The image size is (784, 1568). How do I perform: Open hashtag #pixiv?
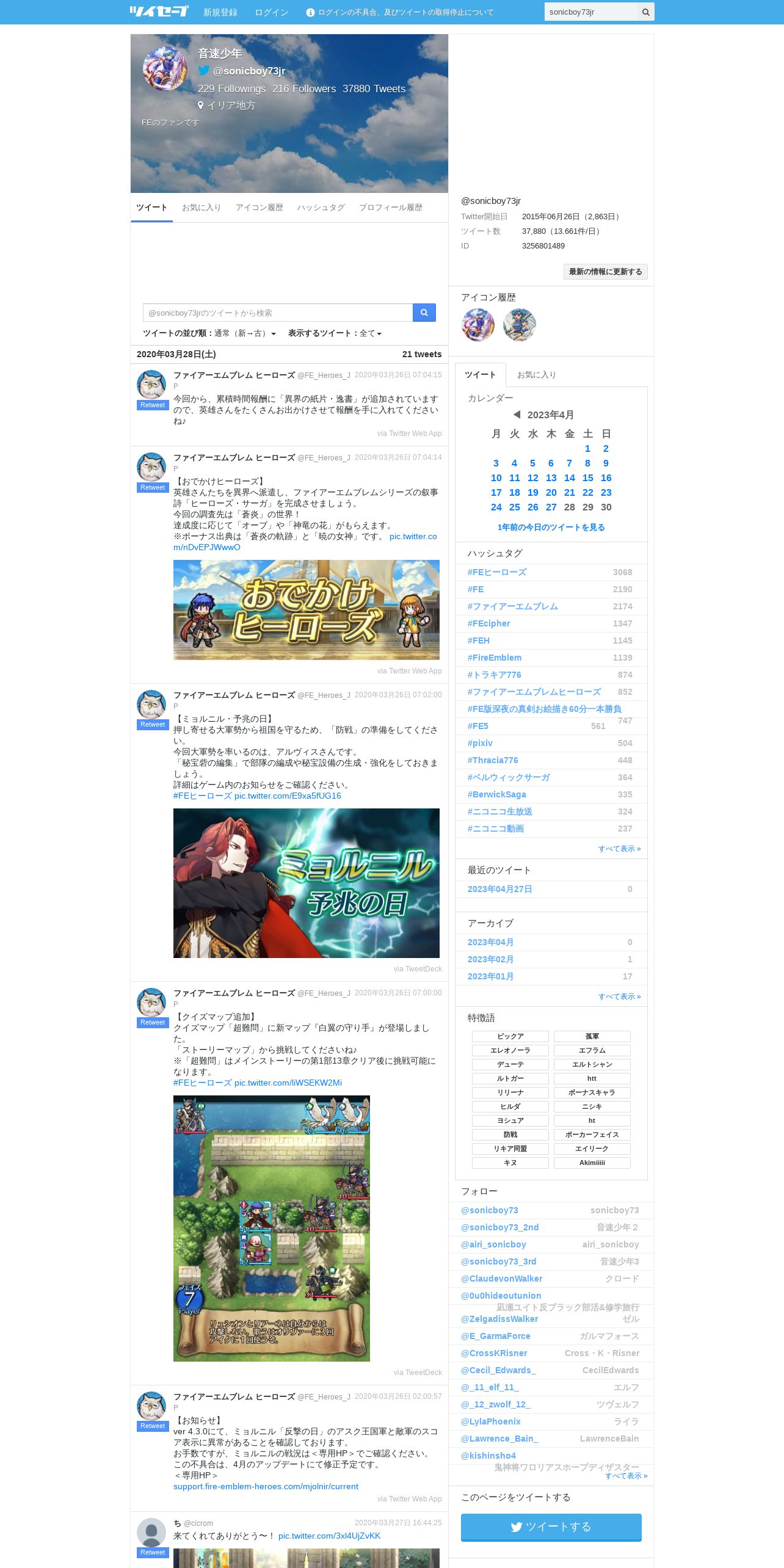click(x=480, y=743)
